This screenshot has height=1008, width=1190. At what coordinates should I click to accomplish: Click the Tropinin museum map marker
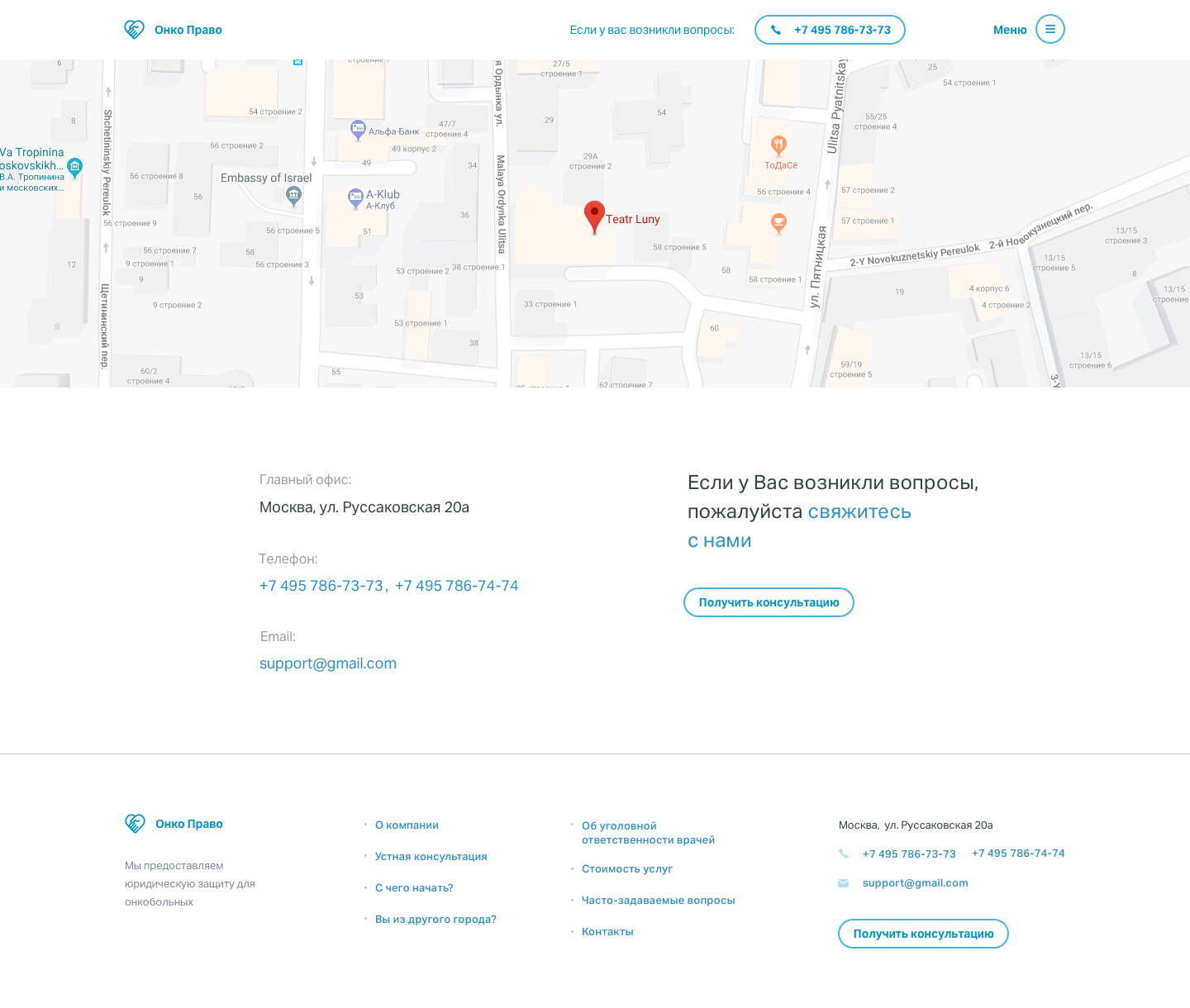pos(75,168)
